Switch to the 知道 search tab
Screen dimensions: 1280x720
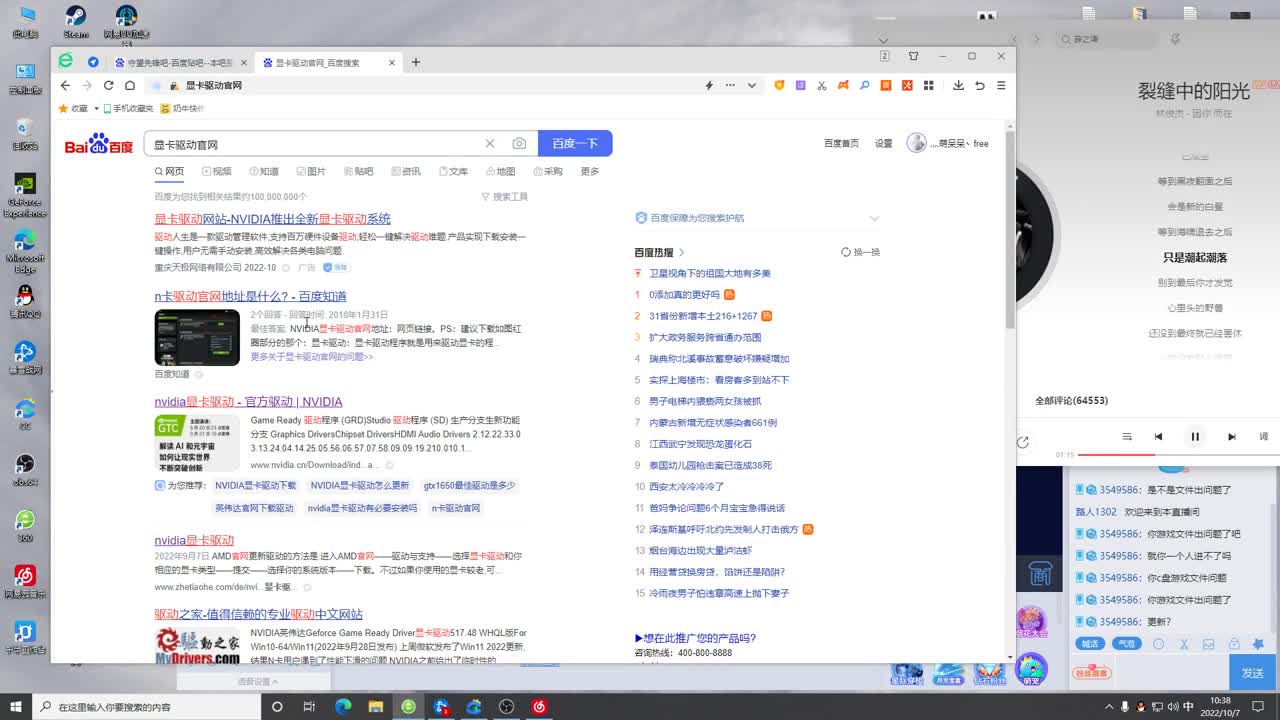point(264,171)
